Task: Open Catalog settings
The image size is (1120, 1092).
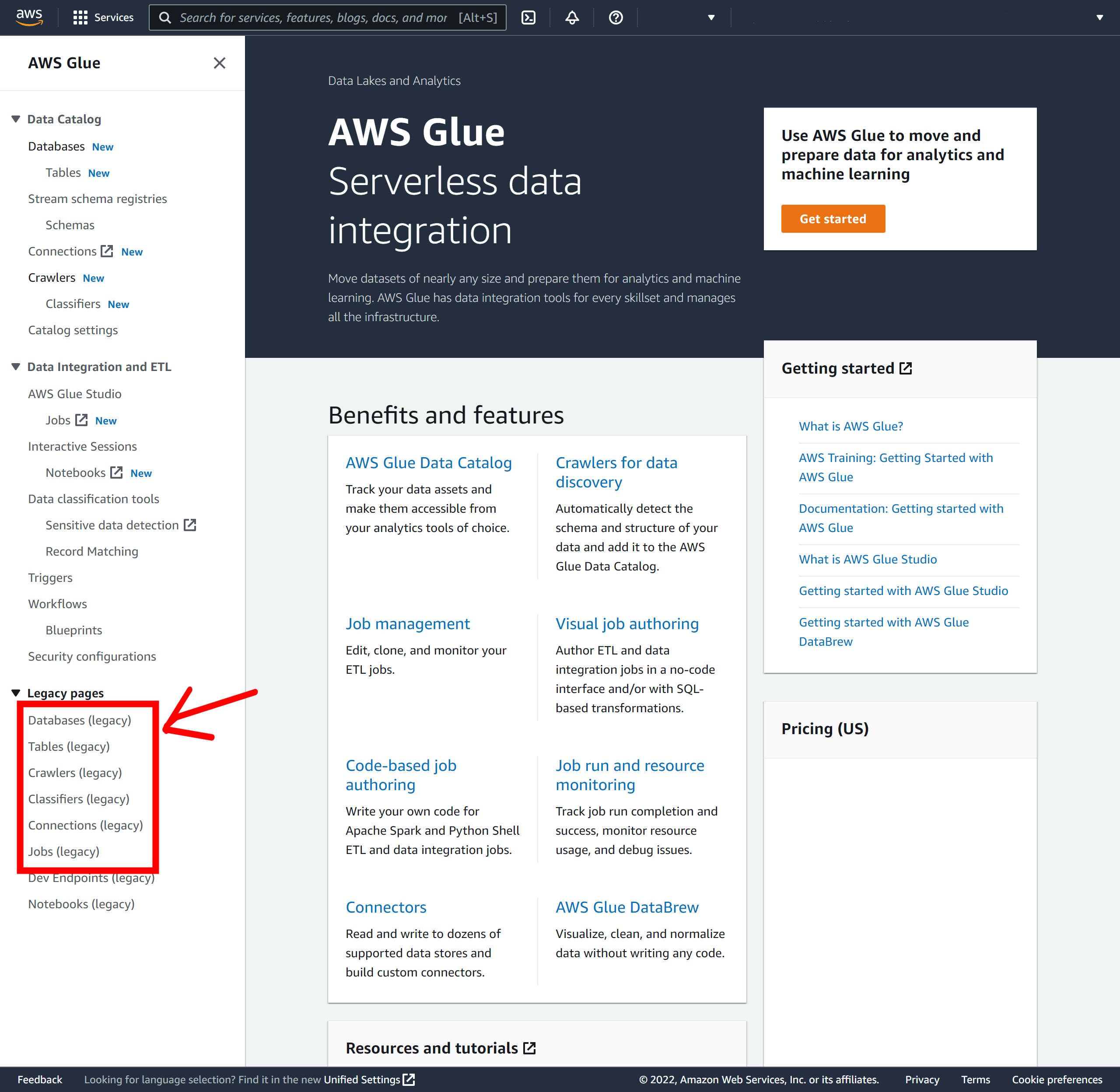Action: pos(73,330)
